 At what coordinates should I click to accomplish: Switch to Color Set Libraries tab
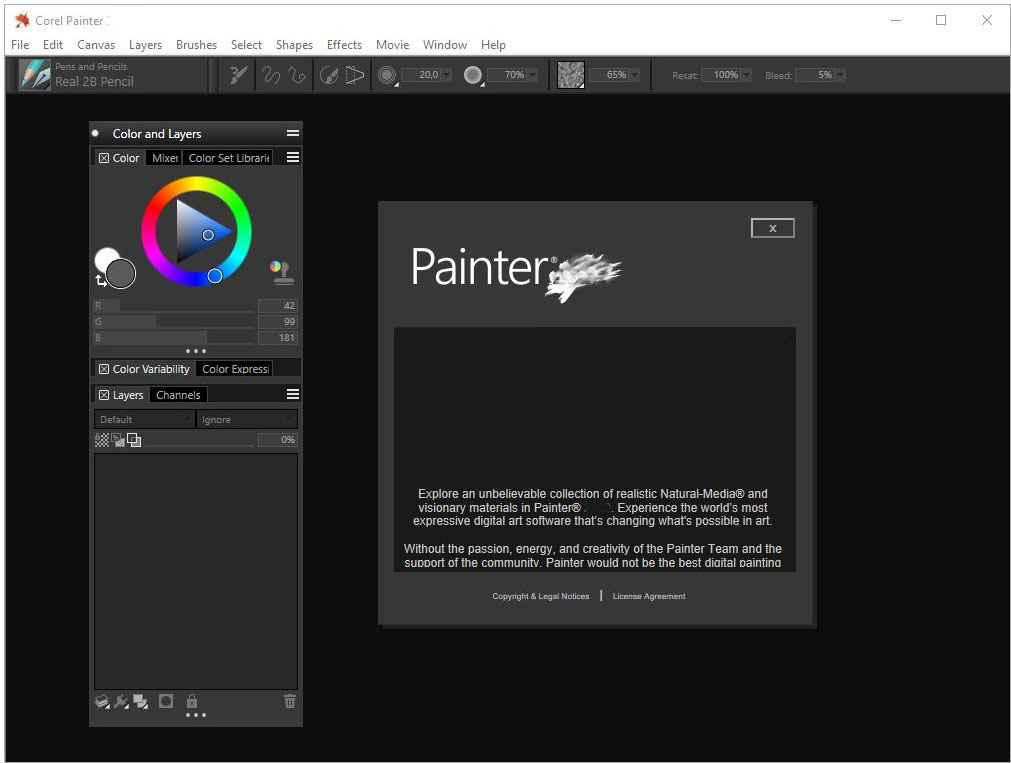[228, 158]
